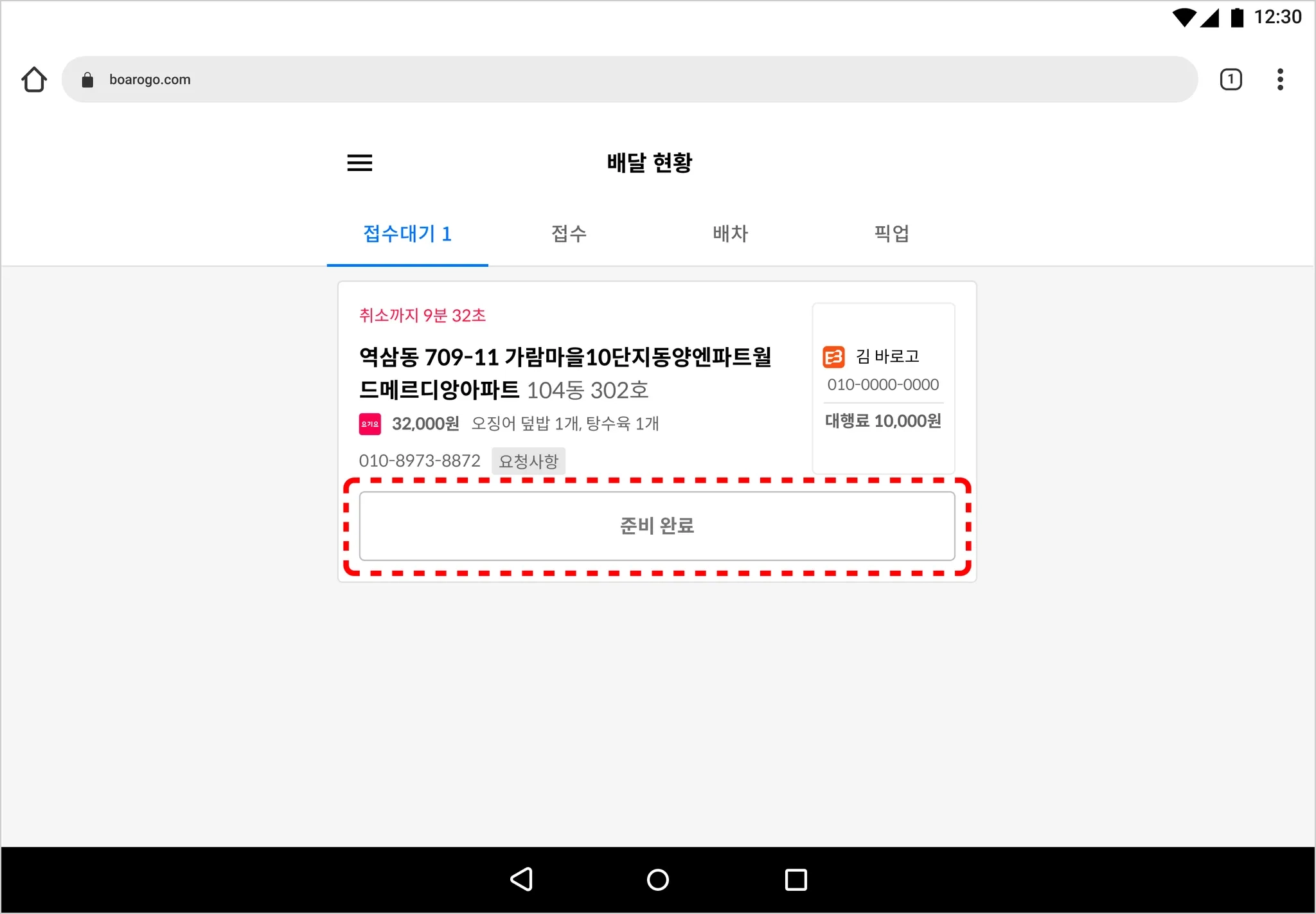
Task: Click the 준비 완료 button
Action: click(657, 526)
